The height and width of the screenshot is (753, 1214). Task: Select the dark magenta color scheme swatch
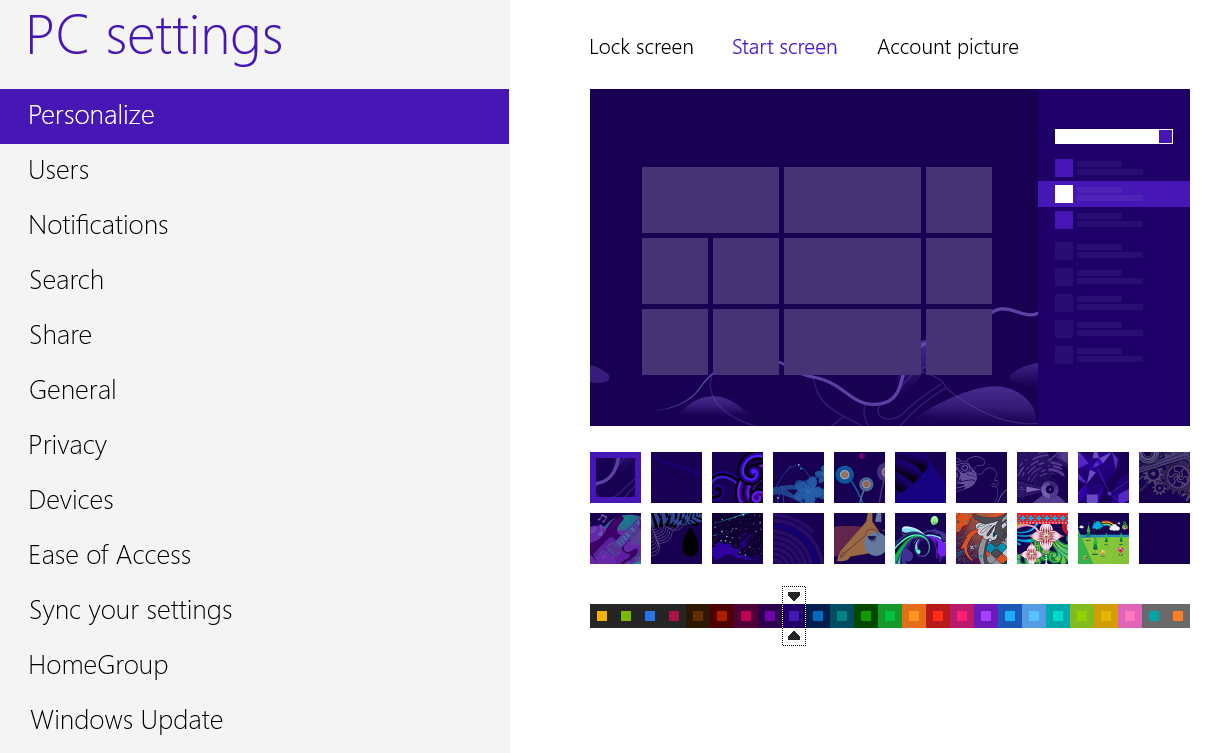click(x=746, y=616)
